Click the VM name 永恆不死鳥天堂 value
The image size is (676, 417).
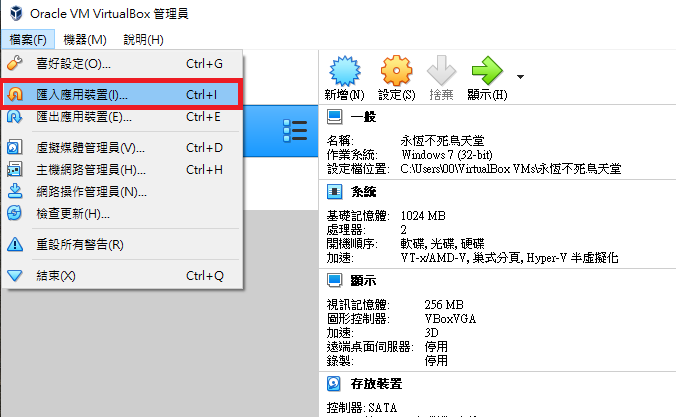coord(442,141)
